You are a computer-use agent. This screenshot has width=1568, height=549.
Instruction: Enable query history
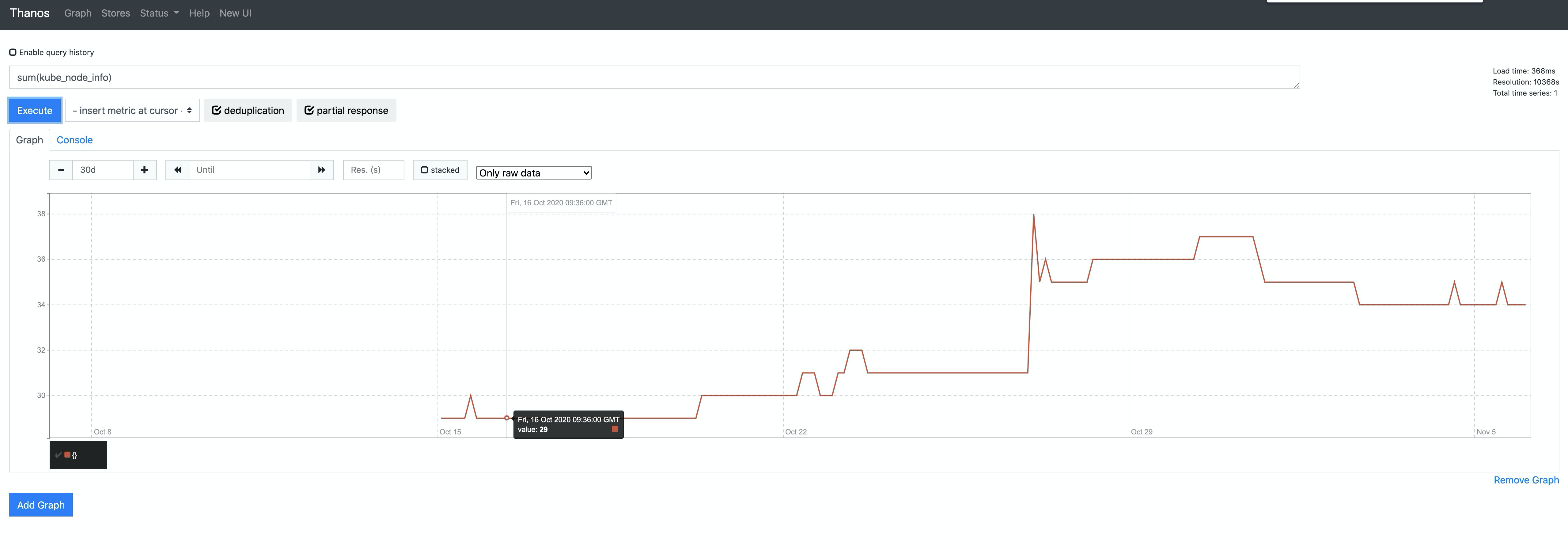tap(13, 52)
